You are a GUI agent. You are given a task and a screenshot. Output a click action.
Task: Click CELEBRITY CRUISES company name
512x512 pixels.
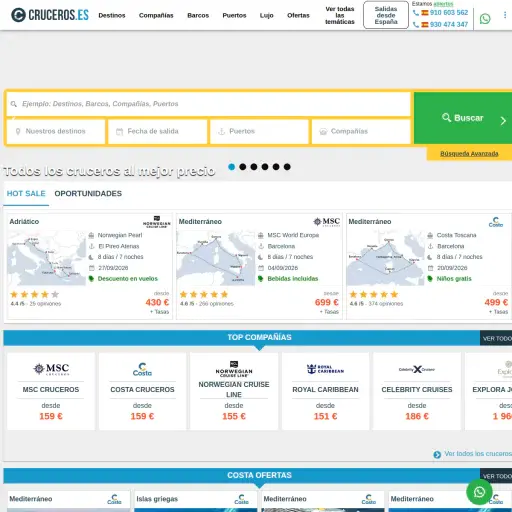[x=417, y=390]
